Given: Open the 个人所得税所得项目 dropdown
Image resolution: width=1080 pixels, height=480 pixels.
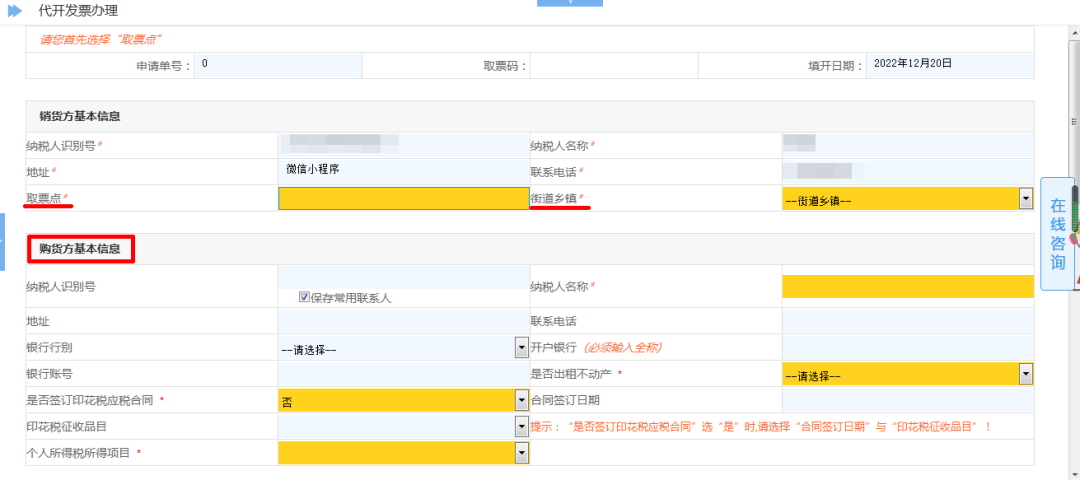Looking at the screenshot, I should click(521, 453).
